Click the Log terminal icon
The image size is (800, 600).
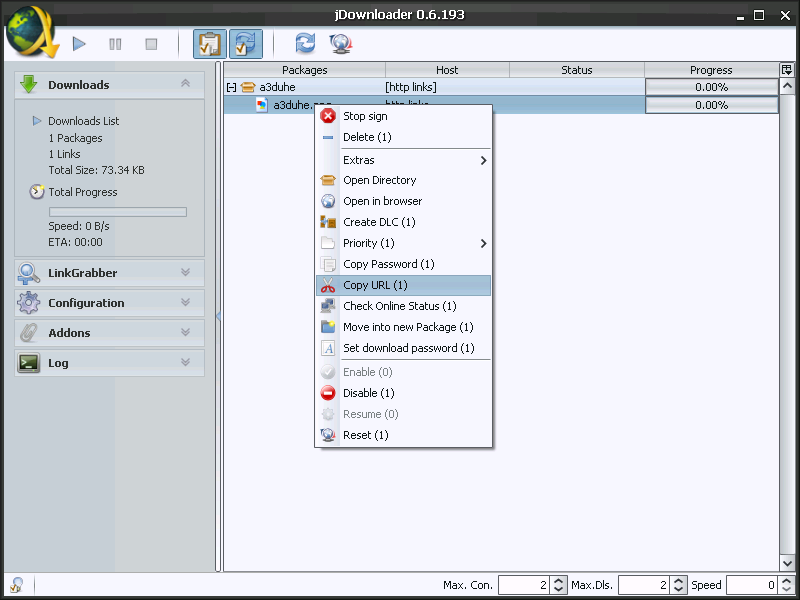[x=29, y=363]
